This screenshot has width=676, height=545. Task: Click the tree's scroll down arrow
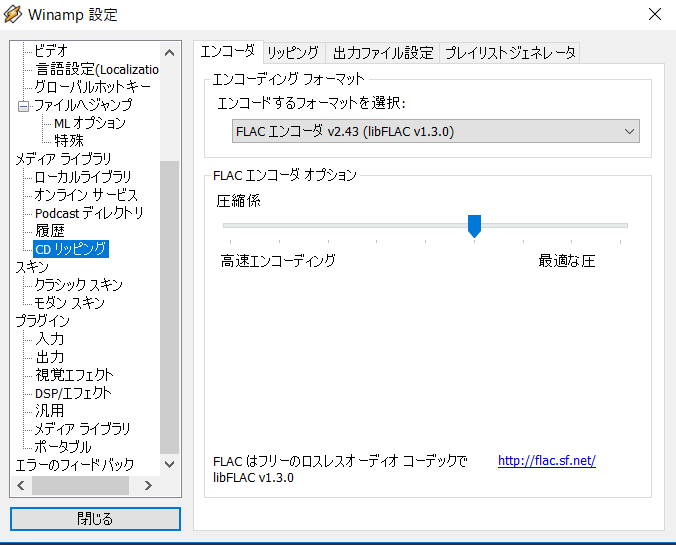click(x=169, y=464)
